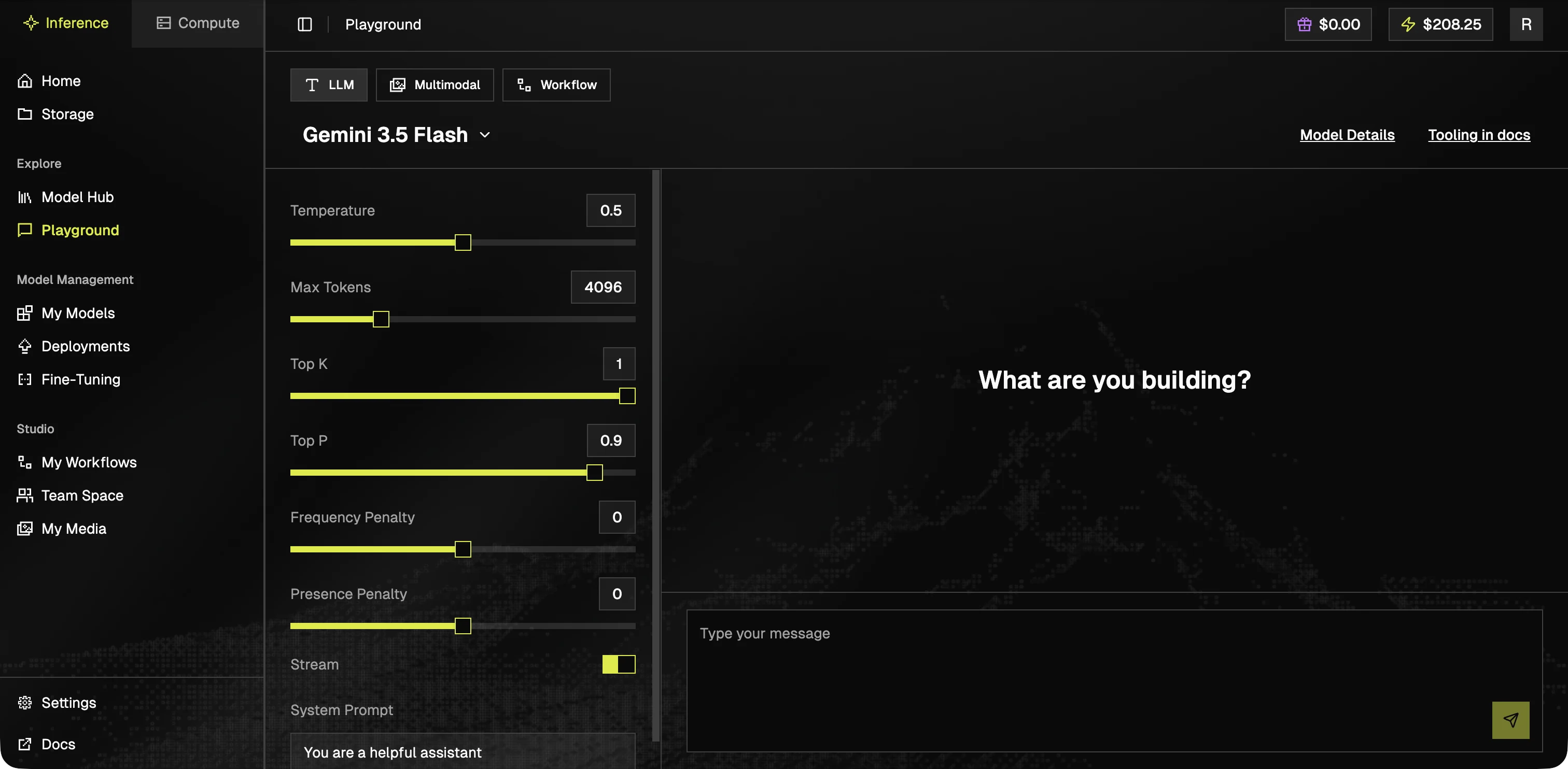This screenshot has width=1568, height=769.
Task: Click the Presence Penalty value field
Action: pos(617,593)
